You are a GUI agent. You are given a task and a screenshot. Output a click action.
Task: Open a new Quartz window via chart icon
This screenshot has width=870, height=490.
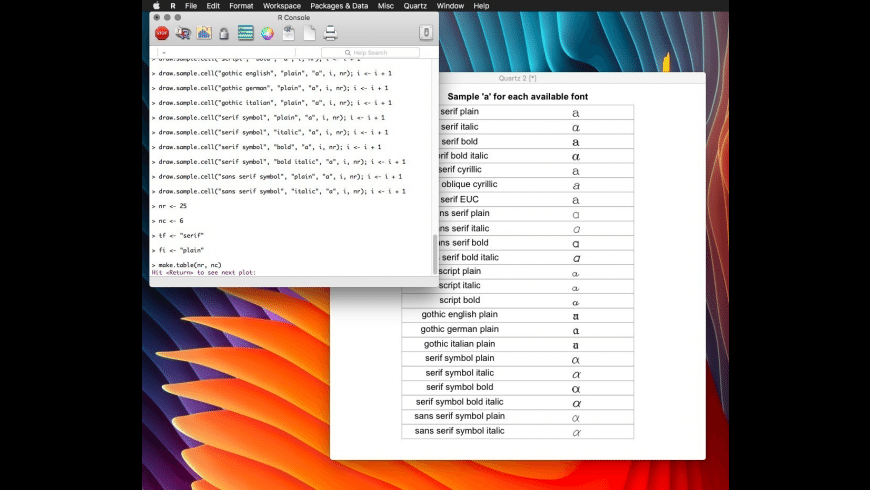tap(204, 33)
